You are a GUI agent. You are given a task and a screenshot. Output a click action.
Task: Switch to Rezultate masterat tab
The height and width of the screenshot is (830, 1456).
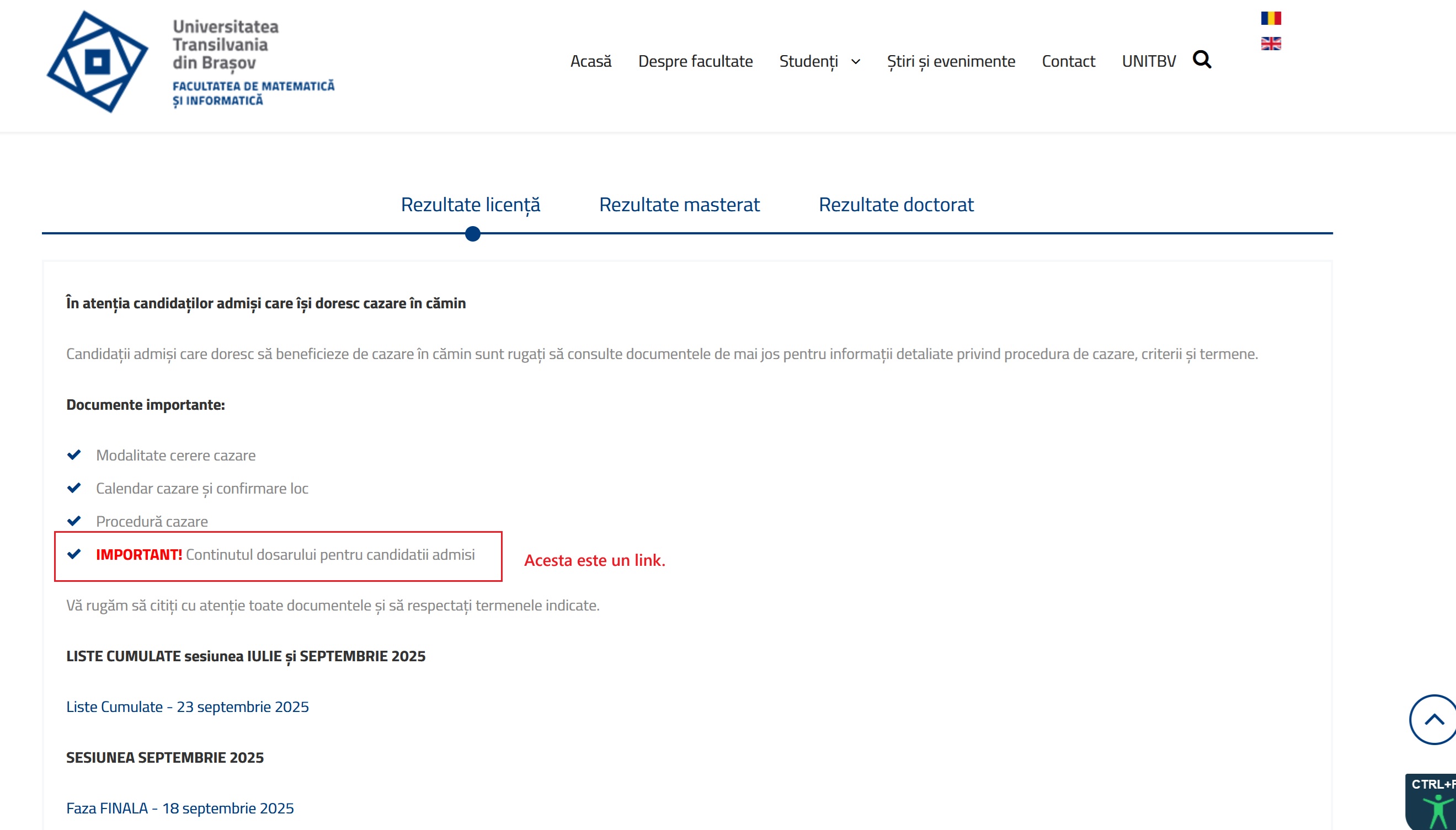point(679,205)
